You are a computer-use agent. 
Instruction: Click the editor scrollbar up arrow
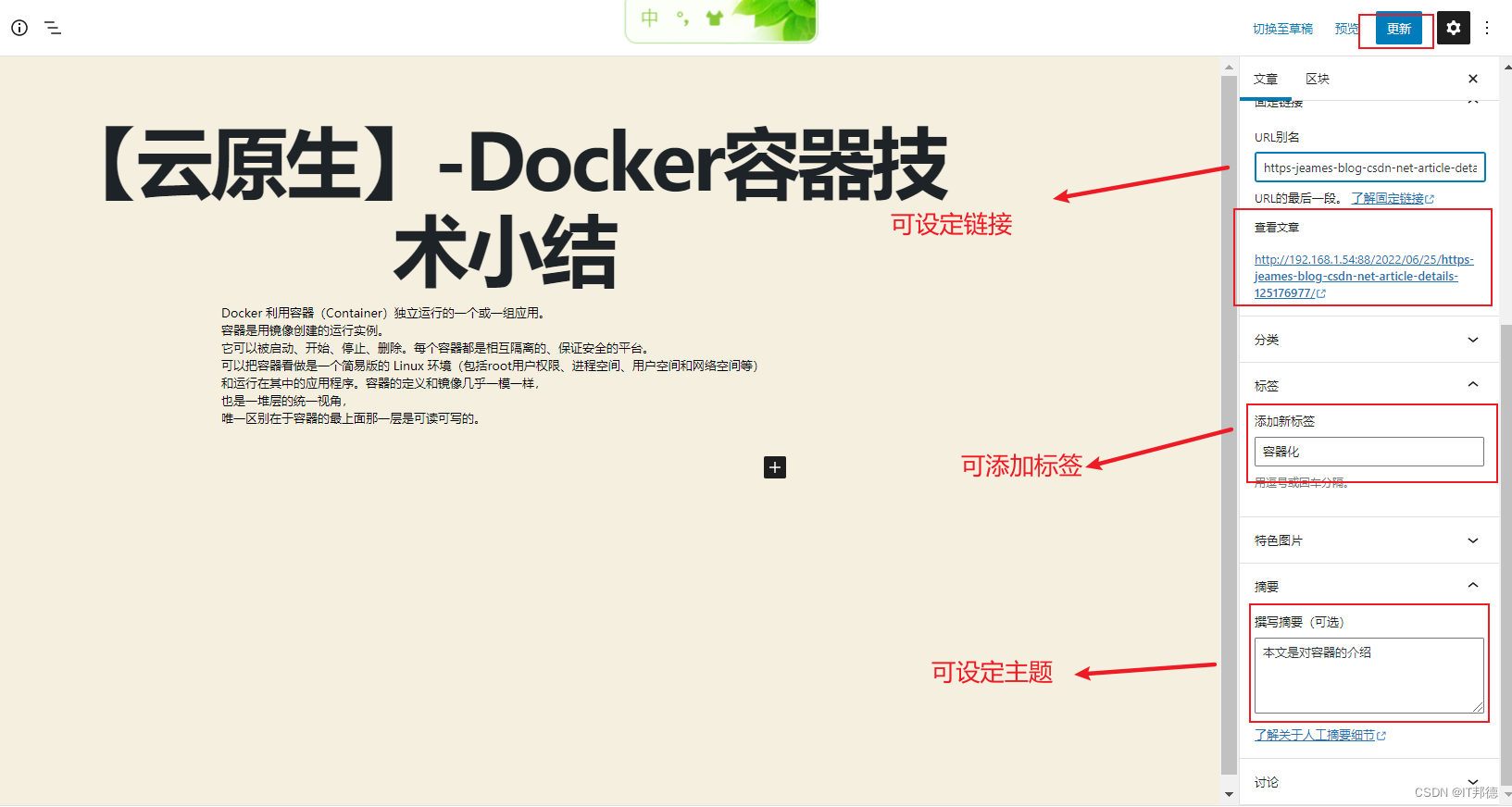[1229, 68]
